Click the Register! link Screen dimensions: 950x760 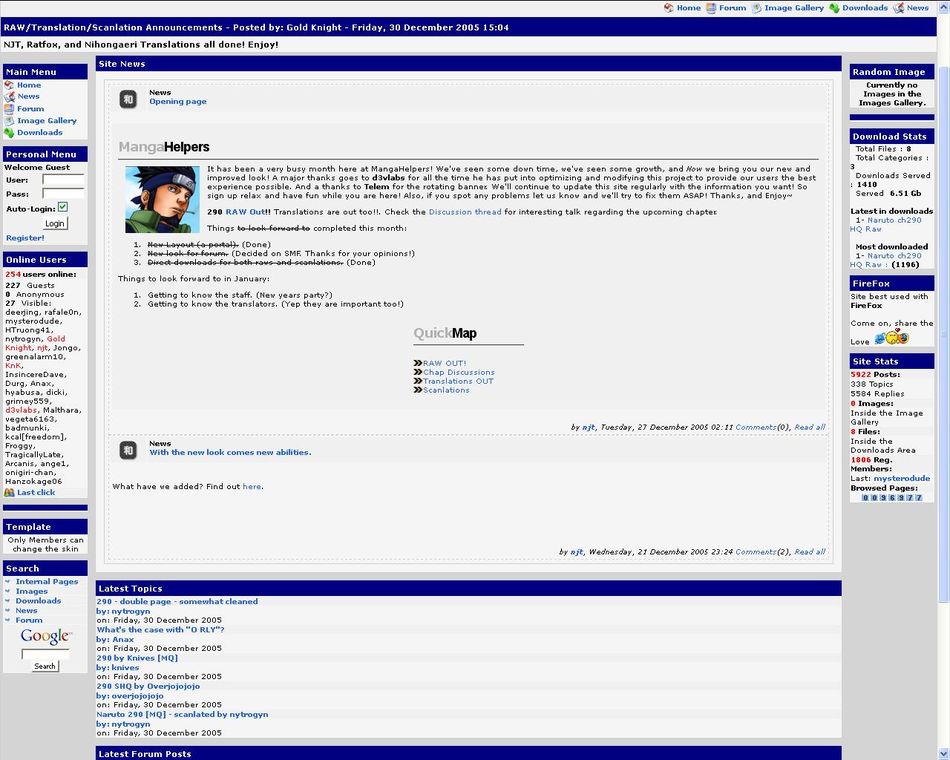[25, 238]
